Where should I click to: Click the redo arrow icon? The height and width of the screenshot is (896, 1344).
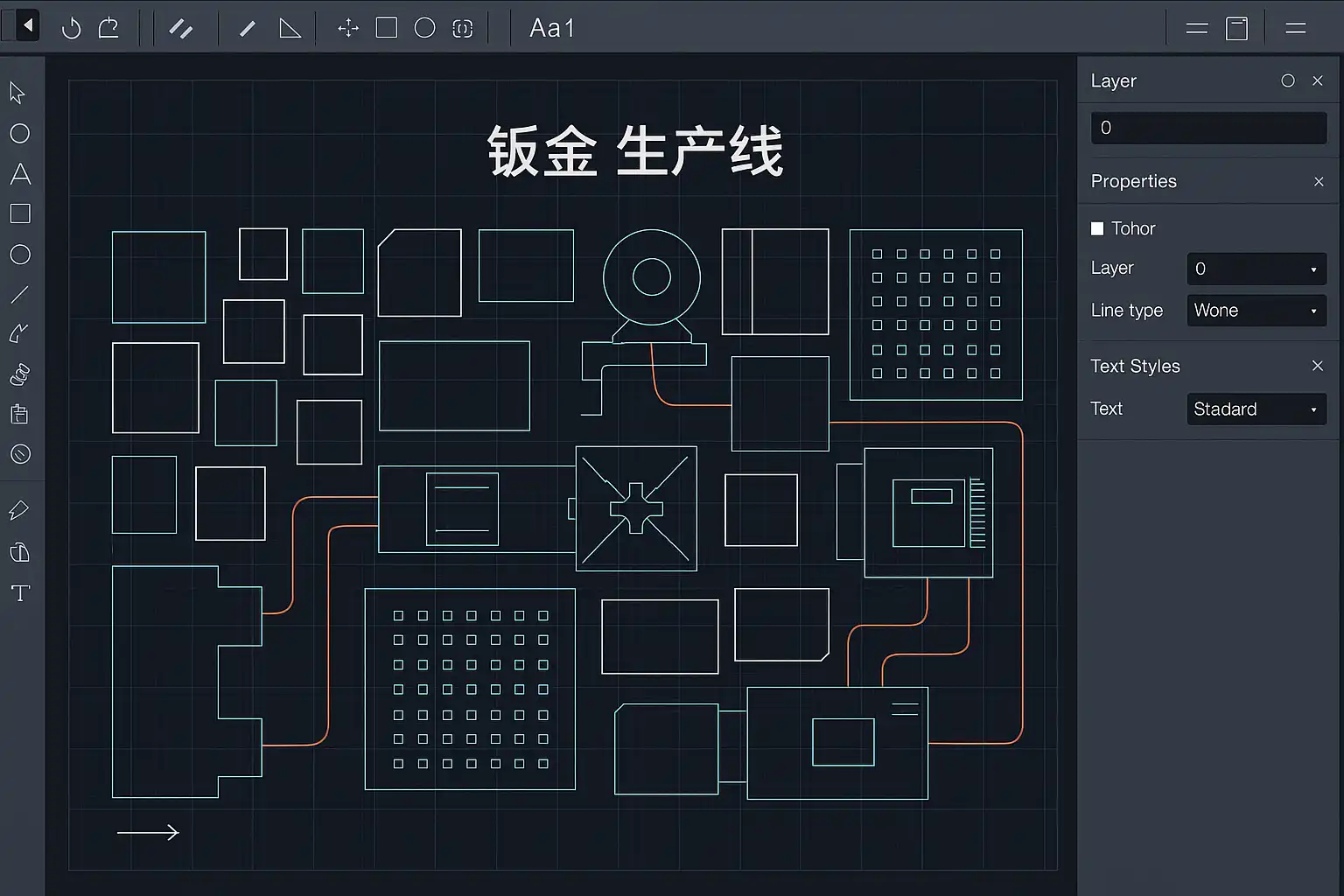tap(108, 28)
